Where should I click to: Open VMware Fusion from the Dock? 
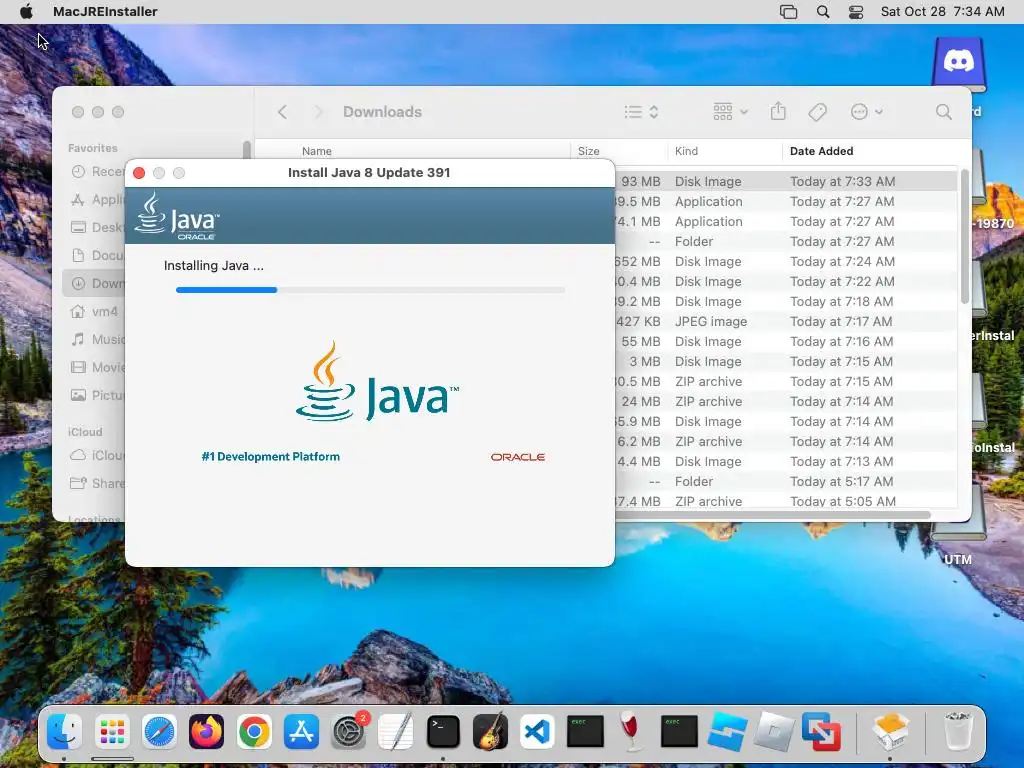[x=821, y=731]
